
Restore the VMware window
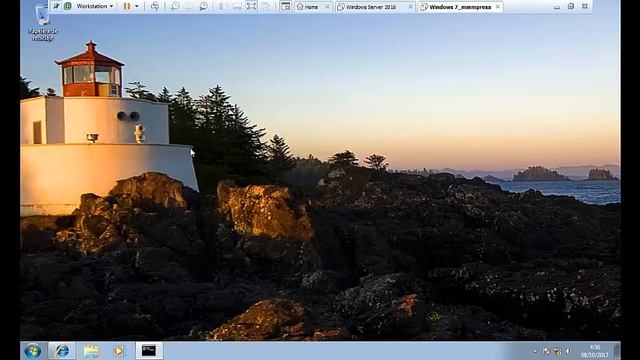click(571, 6)
